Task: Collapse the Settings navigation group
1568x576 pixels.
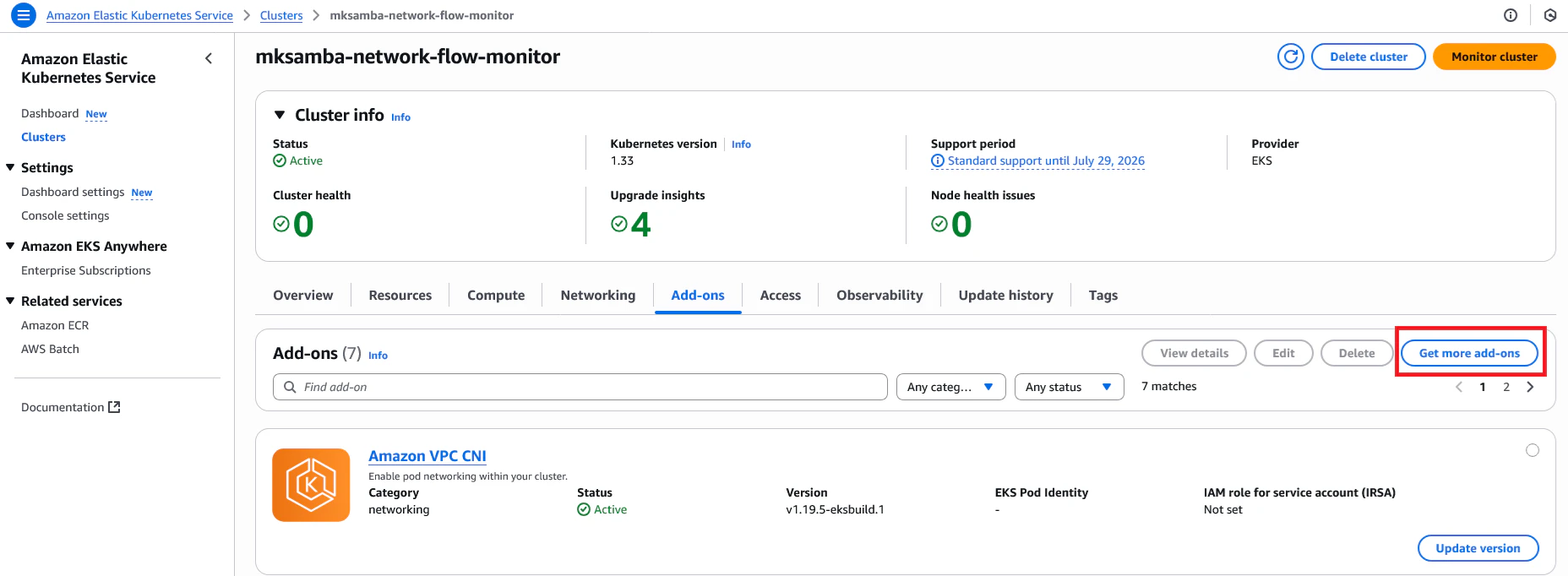Action: tap(10, 167)
